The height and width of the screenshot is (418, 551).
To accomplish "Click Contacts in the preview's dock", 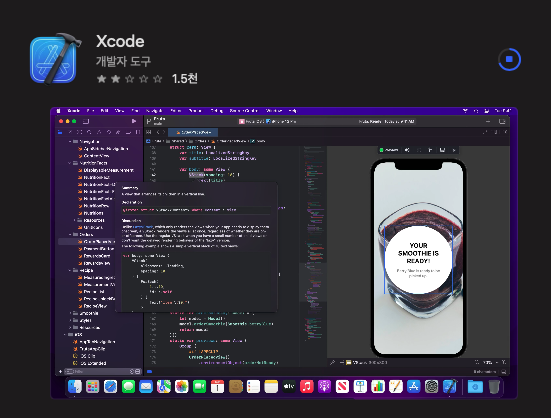I will [235, 387].
